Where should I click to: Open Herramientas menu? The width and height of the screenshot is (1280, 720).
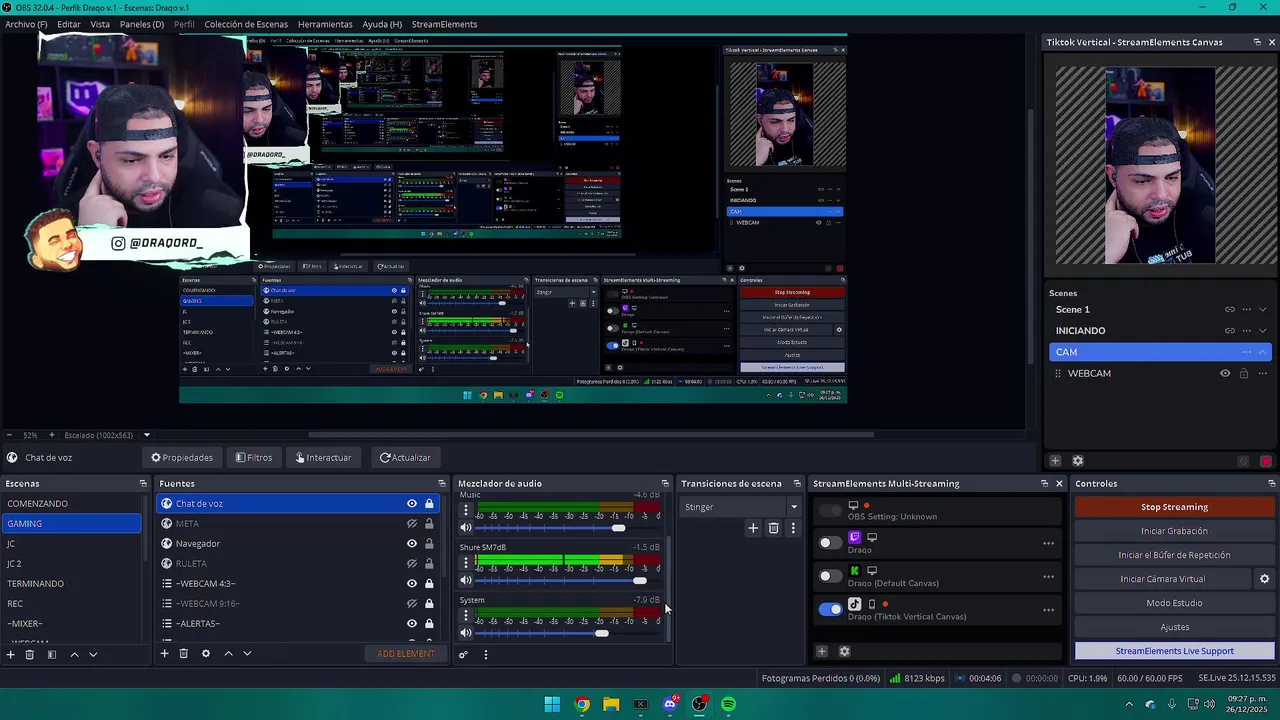click(x=325, y=24)
